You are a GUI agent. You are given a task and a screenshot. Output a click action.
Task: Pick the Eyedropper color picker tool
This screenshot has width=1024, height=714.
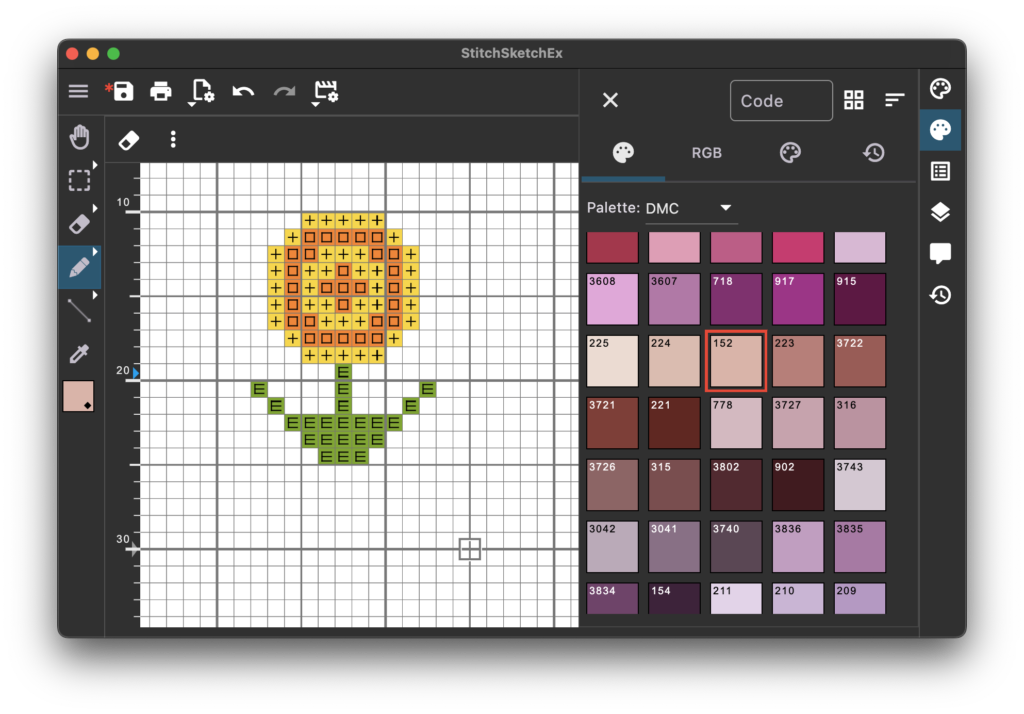pyautogui.click(x=79, y=353)
